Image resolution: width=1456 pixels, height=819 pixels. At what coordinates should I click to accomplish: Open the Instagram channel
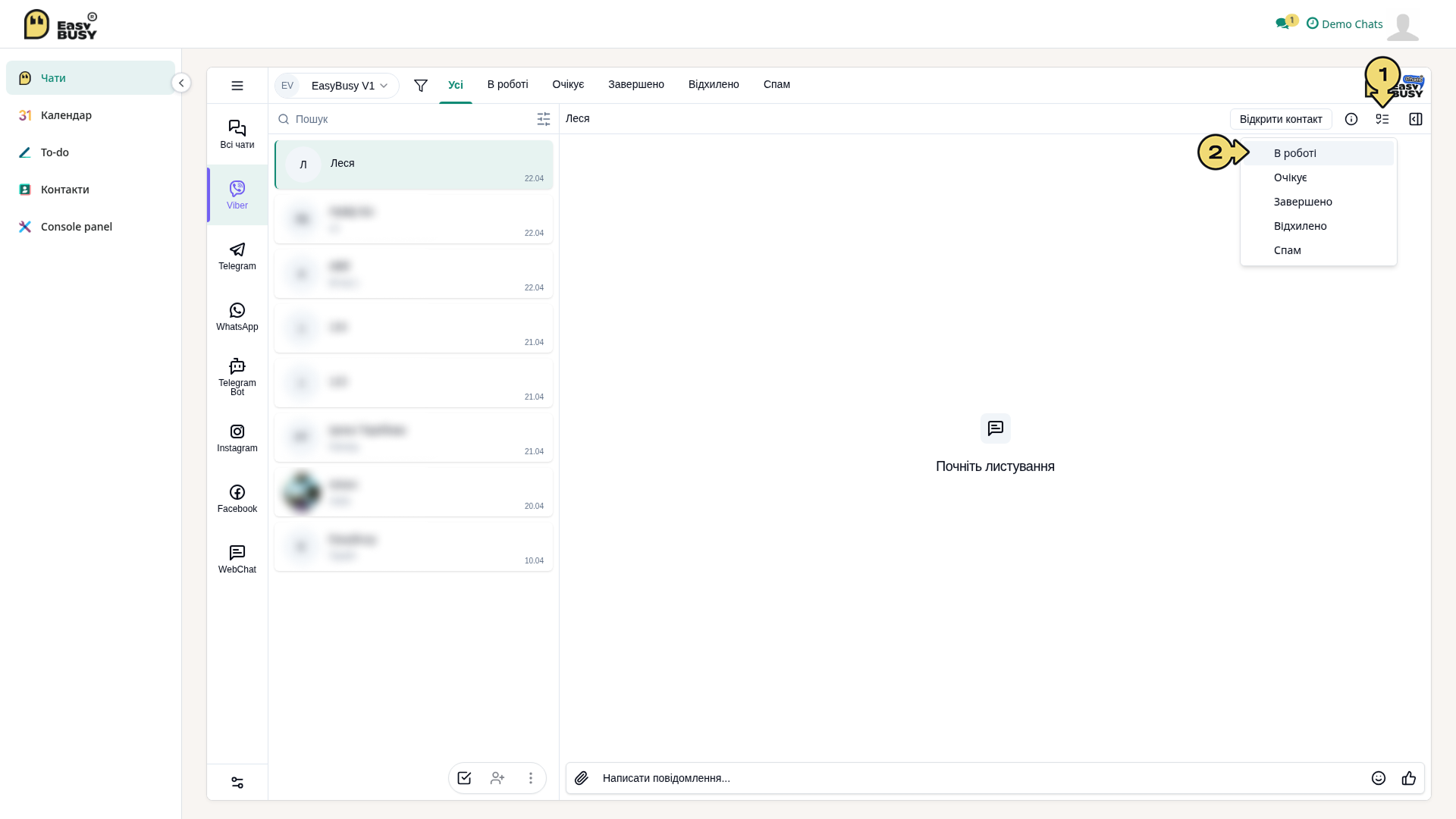click(x=237, y=438)
